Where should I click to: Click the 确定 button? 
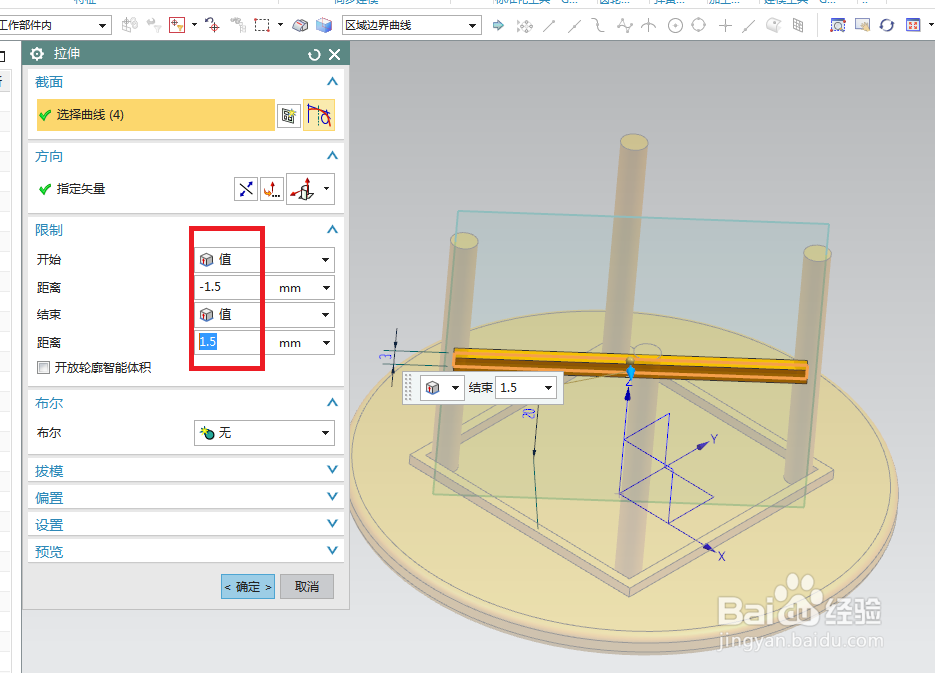pyautogui.click(x=247, y=587)
